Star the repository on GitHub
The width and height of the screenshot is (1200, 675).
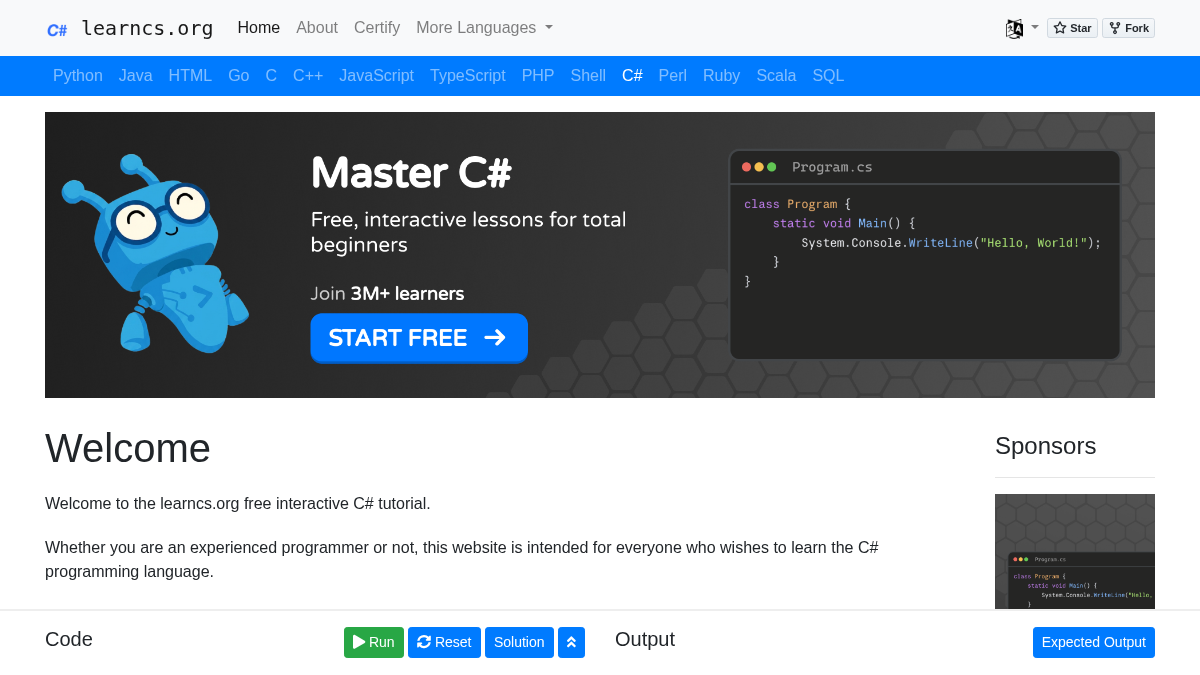tap(1072, 28)
